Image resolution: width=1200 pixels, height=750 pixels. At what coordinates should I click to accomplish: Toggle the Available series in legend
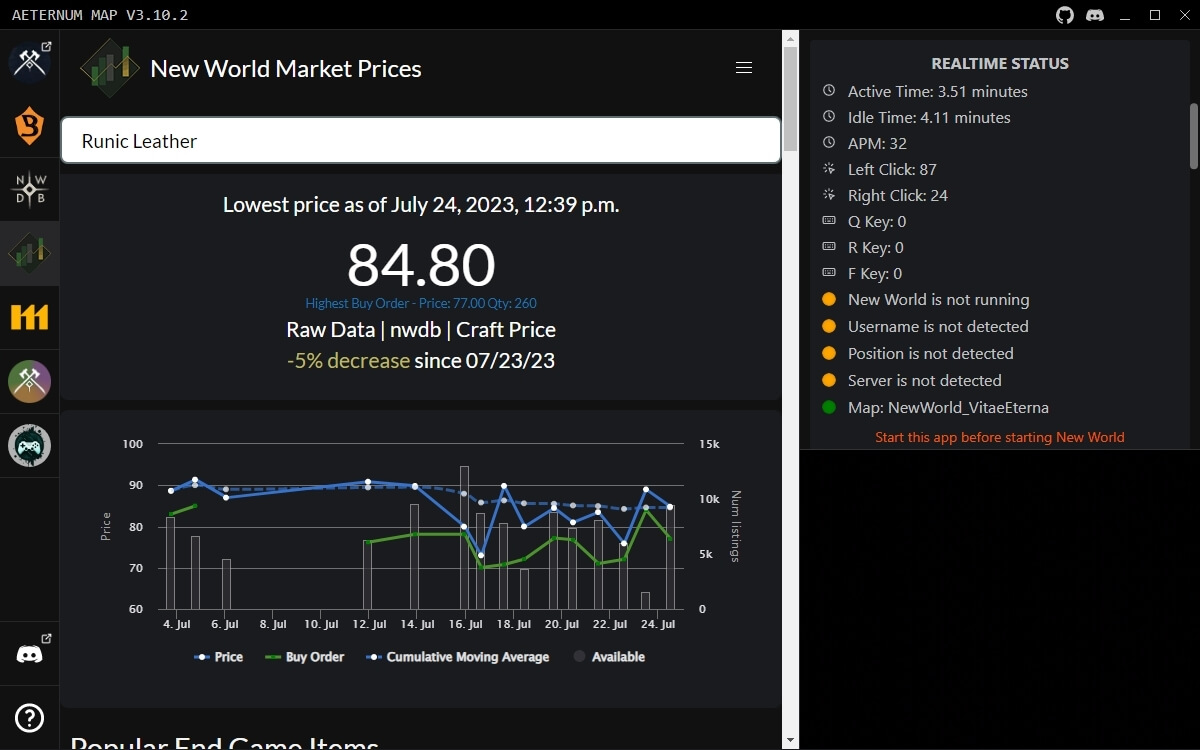pyautogui.click(x=609, y=657)
